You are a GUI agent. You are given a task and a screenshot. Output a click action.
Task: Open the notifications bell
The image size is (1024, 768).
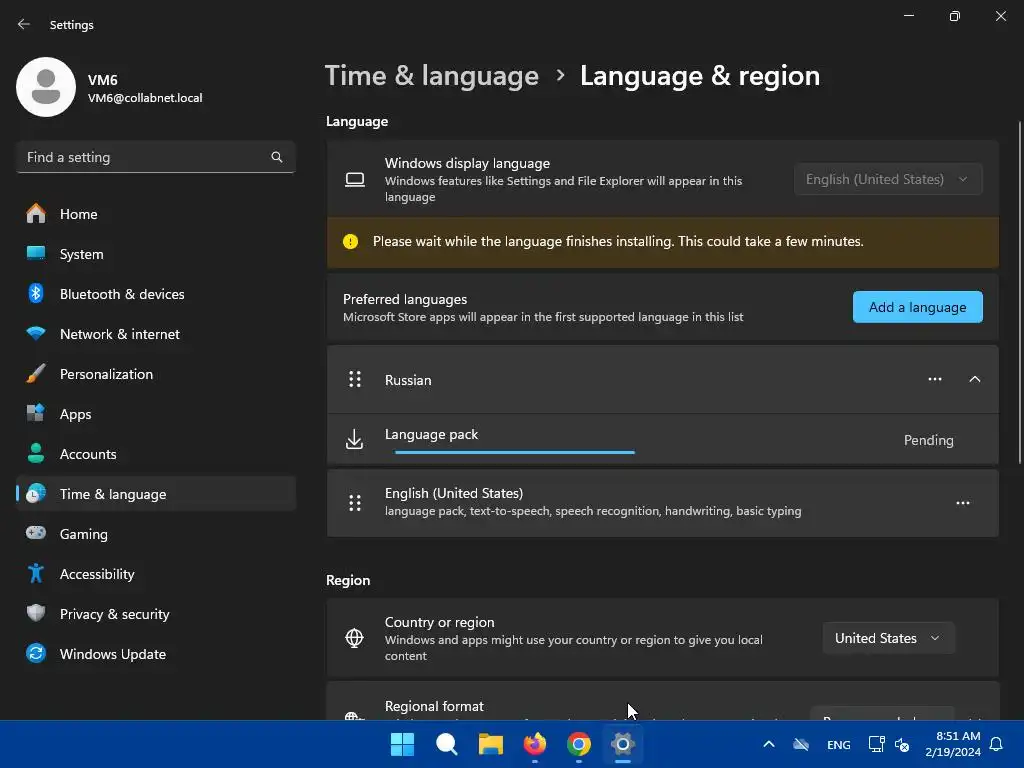[x=997, y=744]
